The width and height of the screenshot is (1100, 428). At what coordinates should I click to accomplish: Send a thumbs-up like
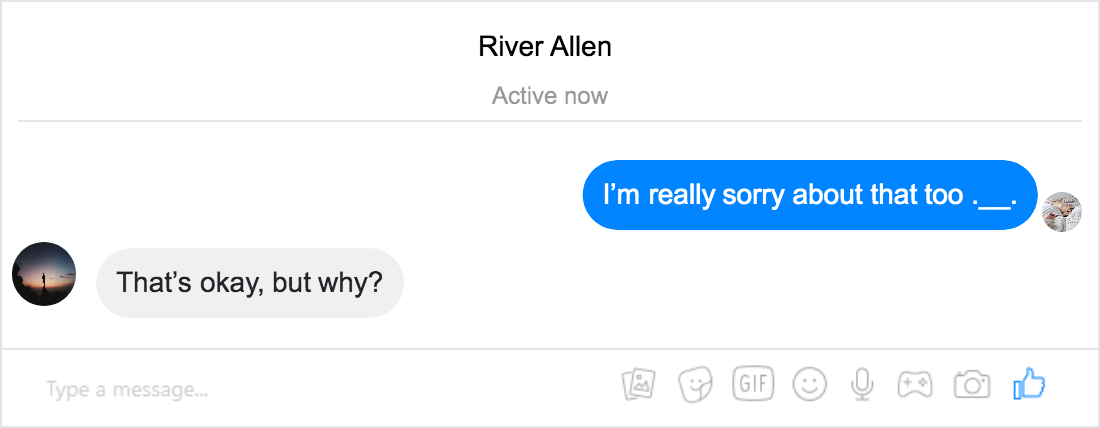(1029, 384)
